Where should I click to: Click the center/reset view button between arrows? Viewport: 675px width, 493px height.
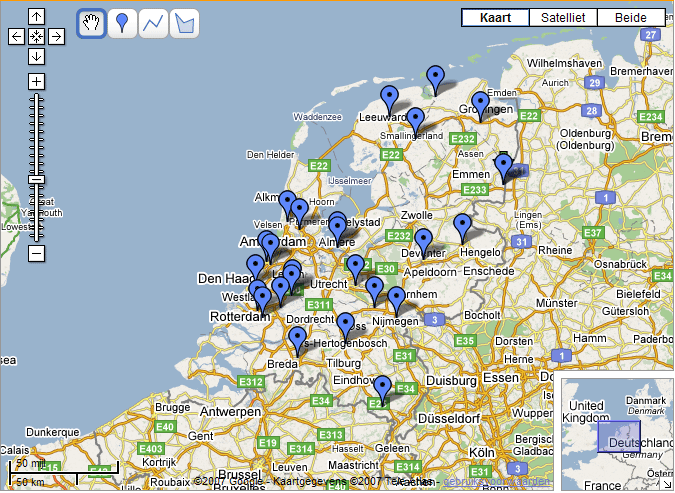(37, 37)
